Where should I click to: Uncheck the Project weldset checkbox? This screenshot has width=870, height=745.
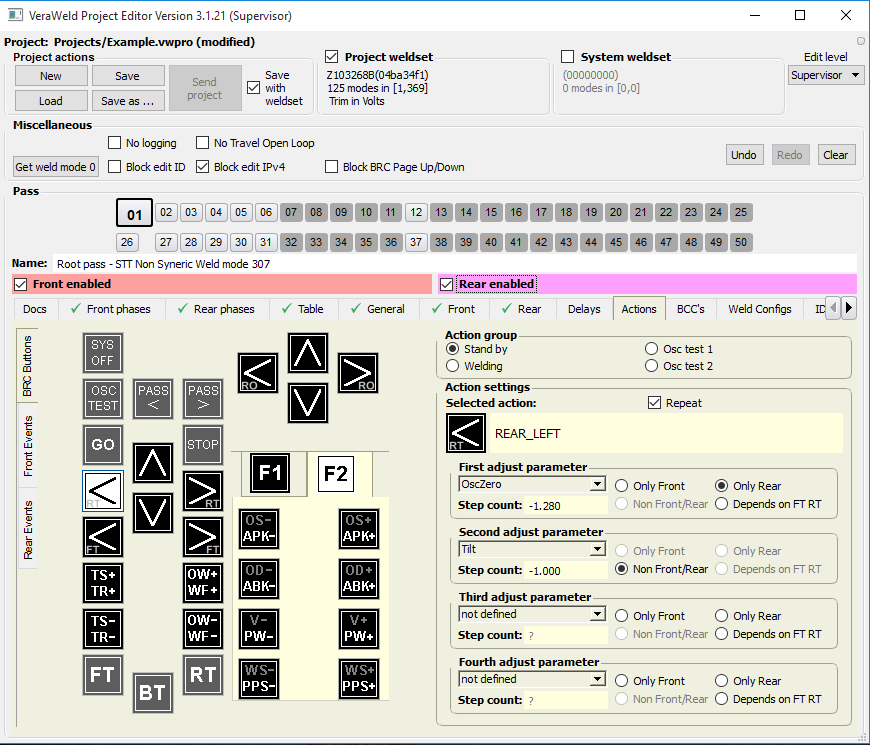coord(332,57)
